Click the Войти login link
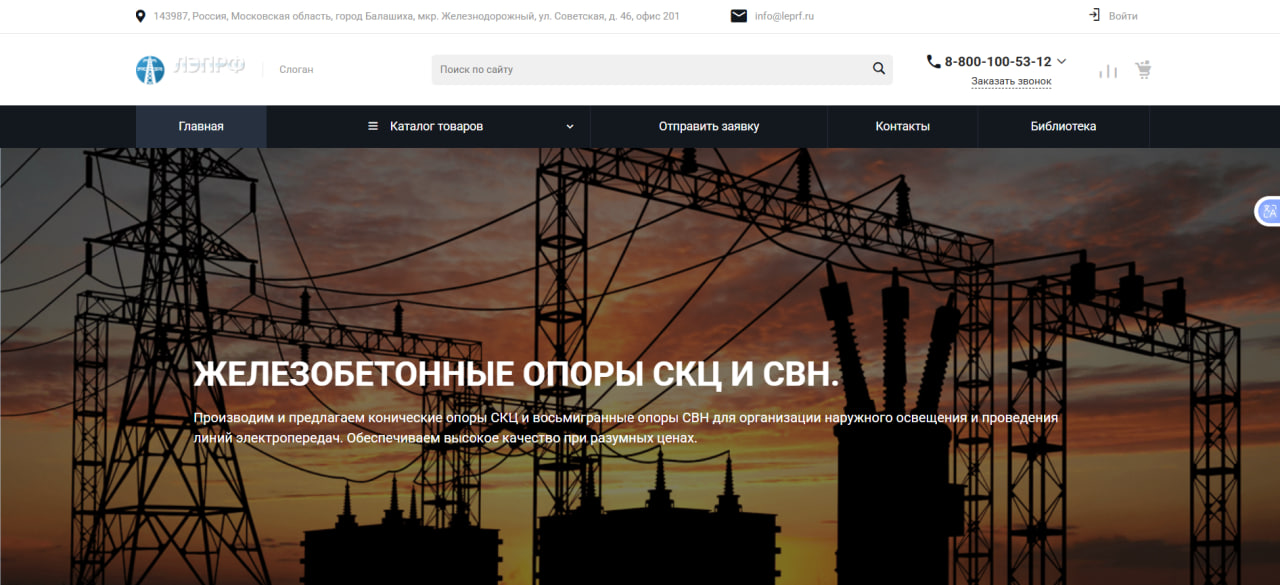Screen dimensions: 1280x585 [x=1123, y=16]
